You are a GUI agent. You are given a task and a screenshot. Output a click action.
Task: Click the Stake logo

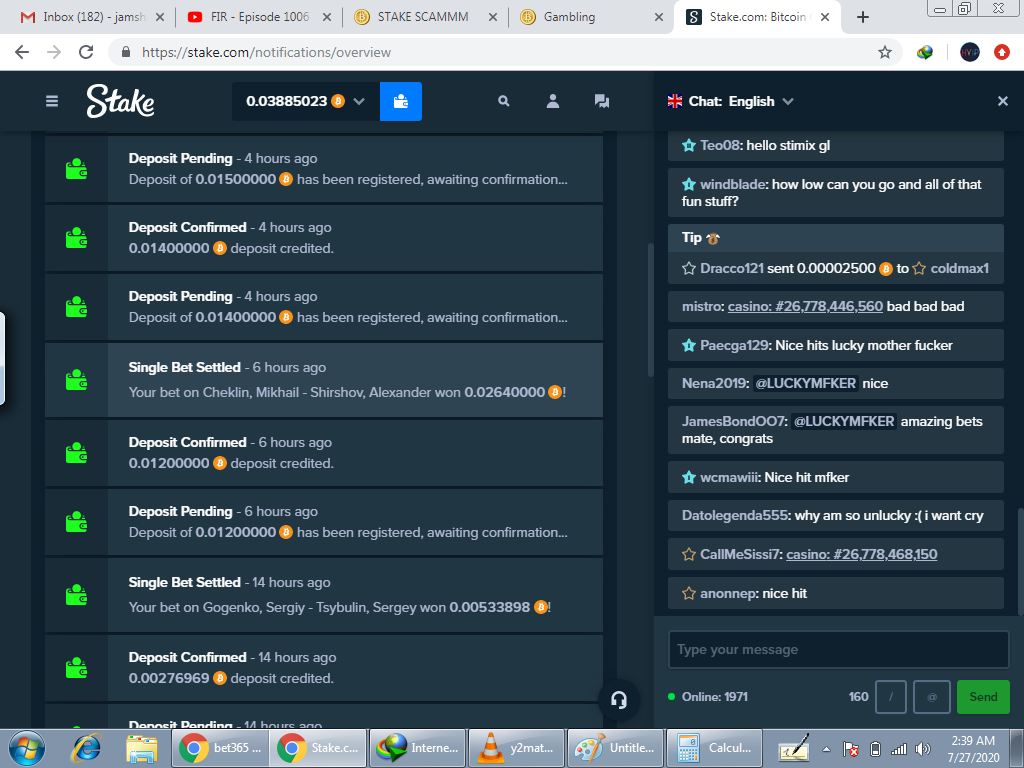point(121,101)
